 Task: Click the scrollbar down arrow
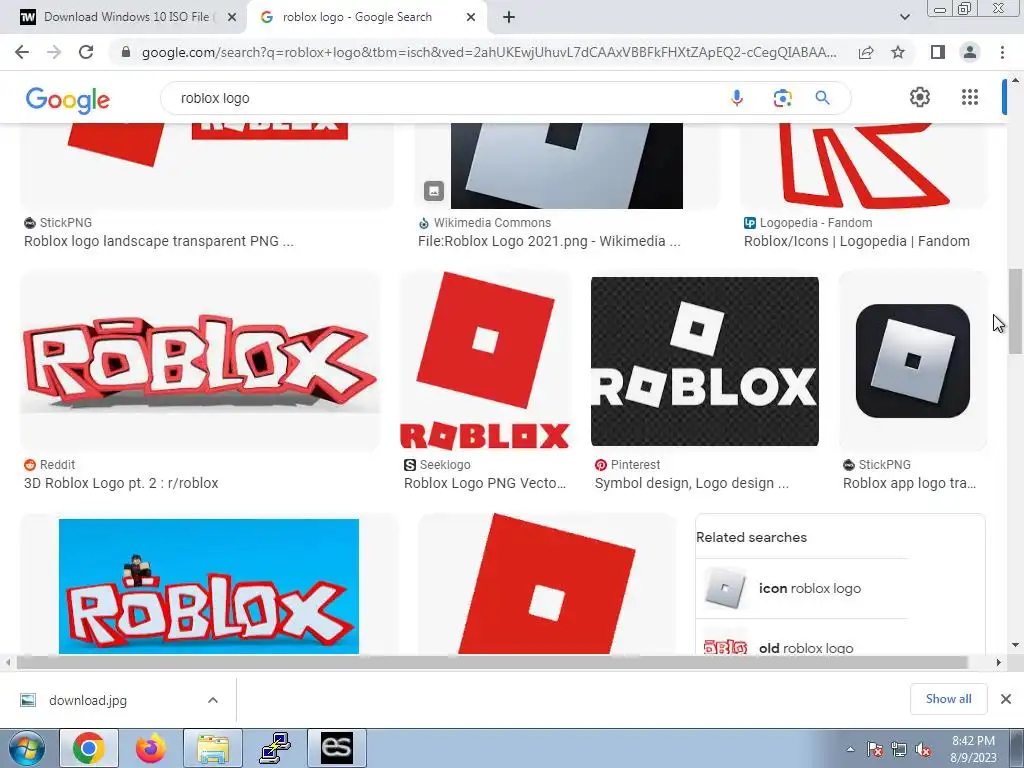(1015, 646)
